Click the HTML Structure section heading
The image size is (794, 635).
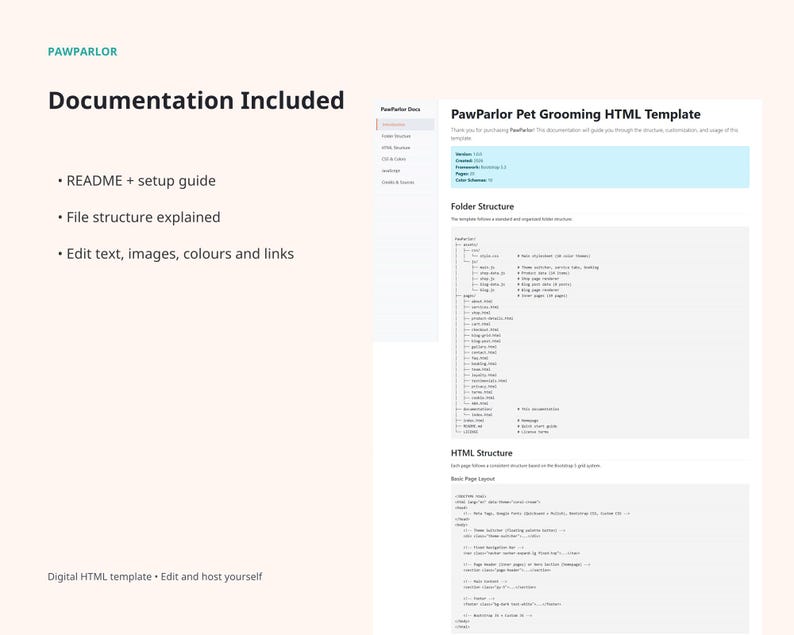coord(481,453)
